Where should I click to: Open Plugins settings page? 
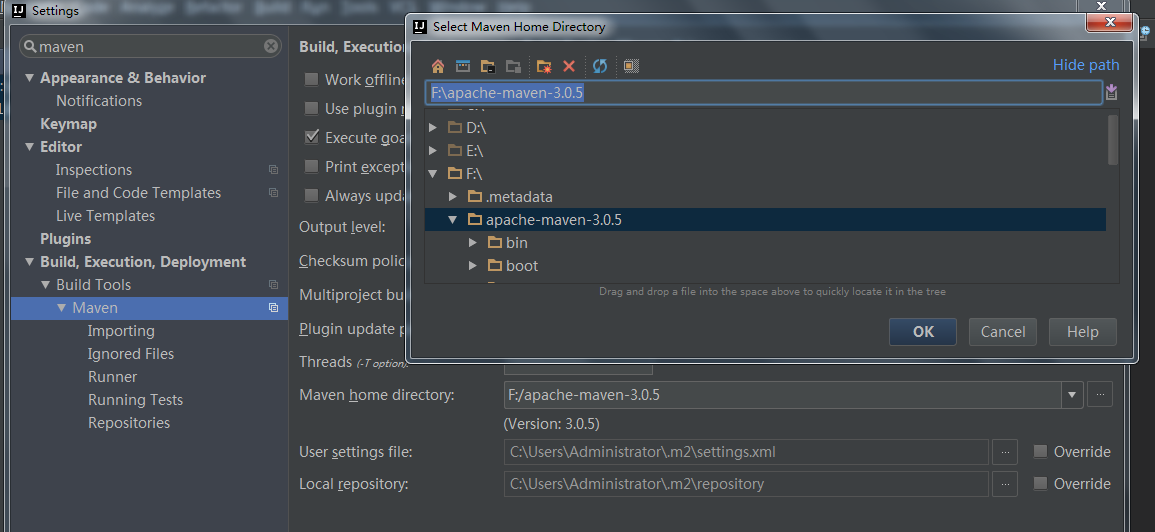(66, 239)
